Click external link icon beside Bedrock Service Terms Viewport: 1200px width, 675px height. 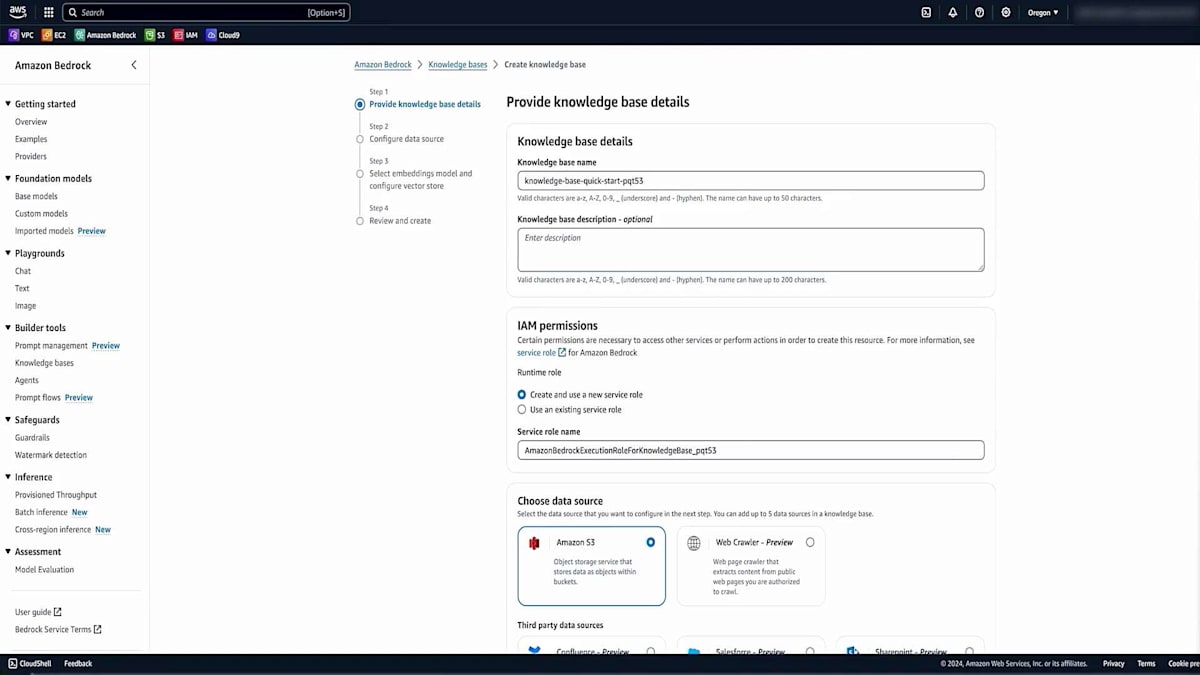[97, 630]
